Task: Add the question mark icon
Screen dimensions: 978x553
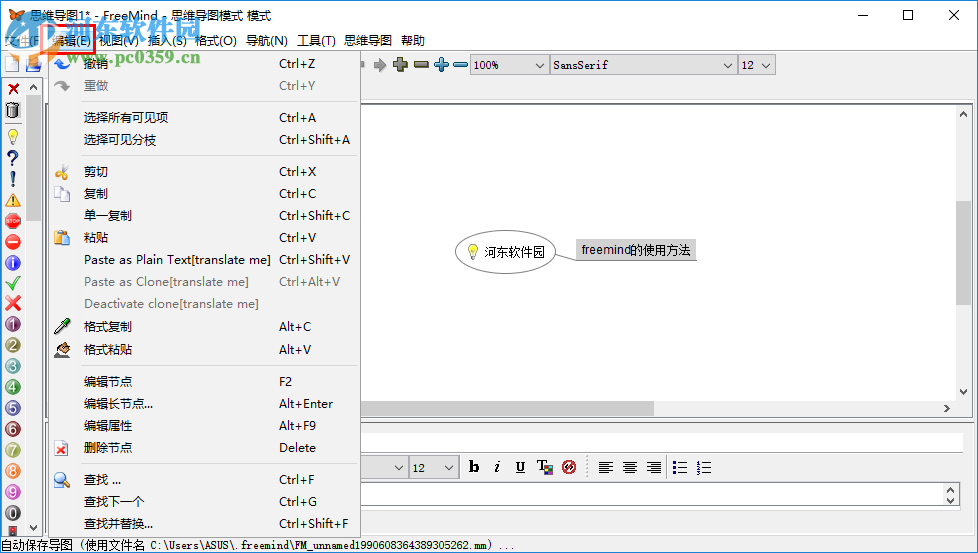Action: point(13,158)
